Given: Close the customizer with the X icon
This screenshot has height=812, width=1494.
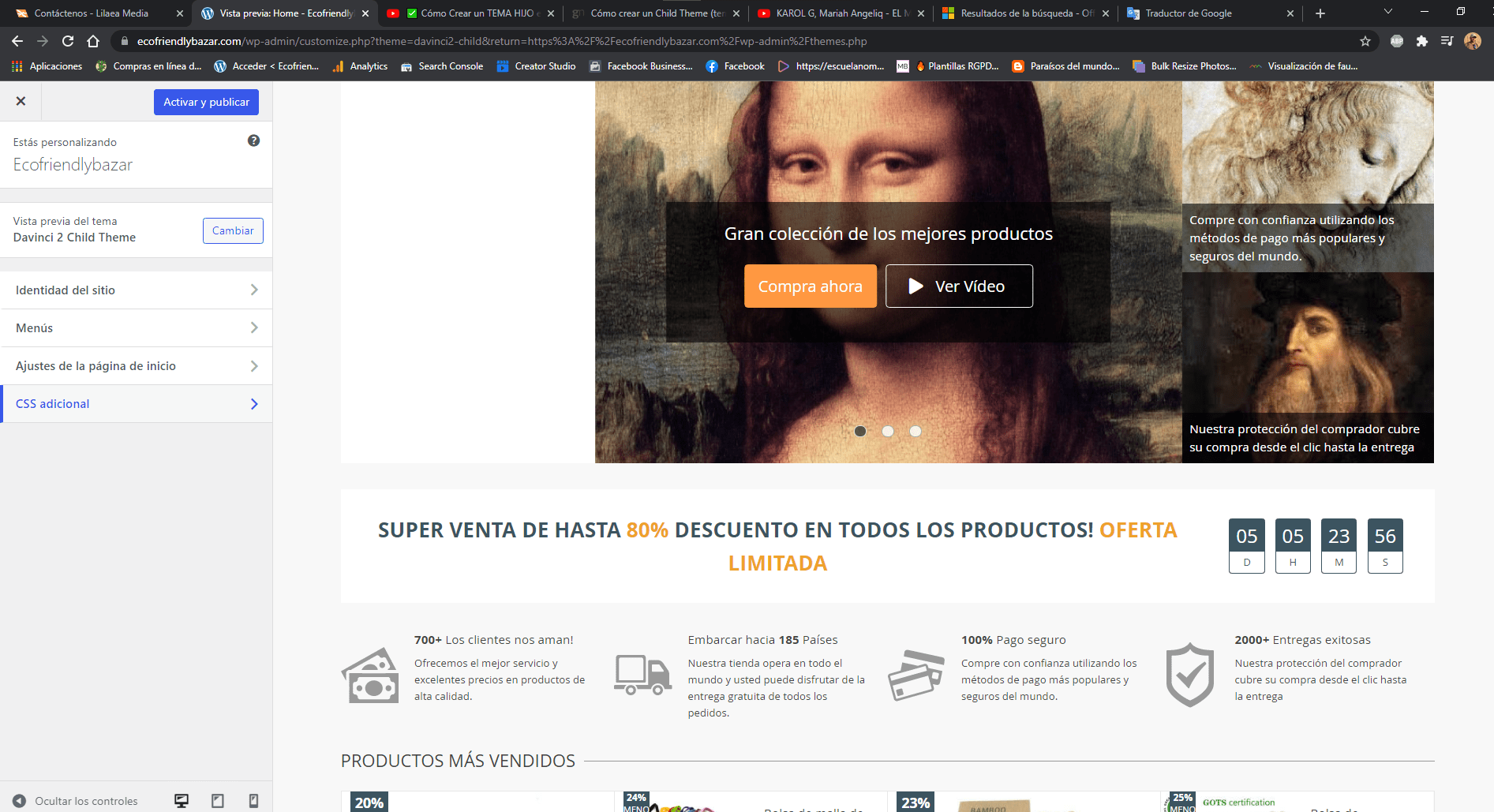Looking at the screenshot, I should point(21,101).
